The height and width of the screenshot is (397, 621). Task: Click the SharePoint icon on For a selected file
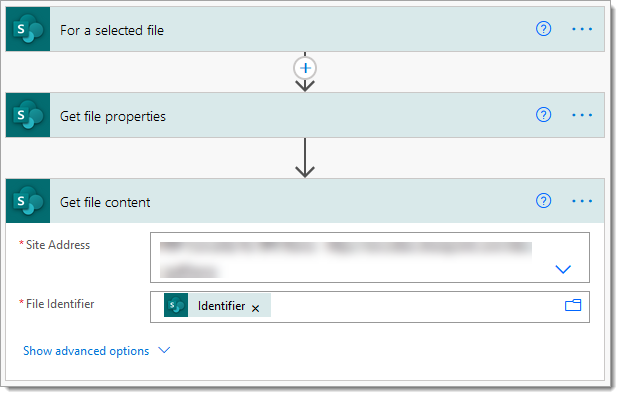(28, 29)
